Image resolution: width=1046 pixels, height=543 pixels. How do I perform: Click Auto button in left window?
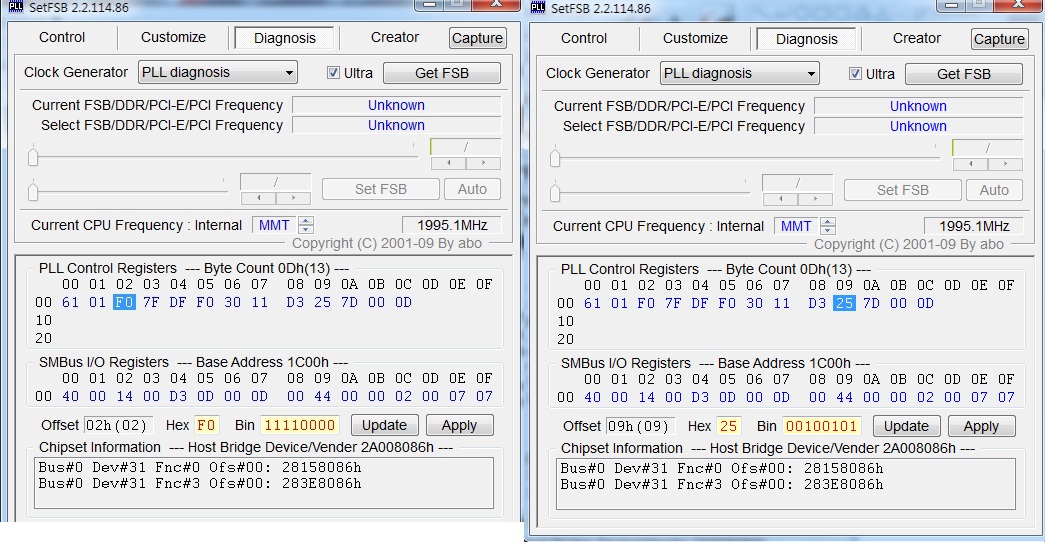point(472,189)
